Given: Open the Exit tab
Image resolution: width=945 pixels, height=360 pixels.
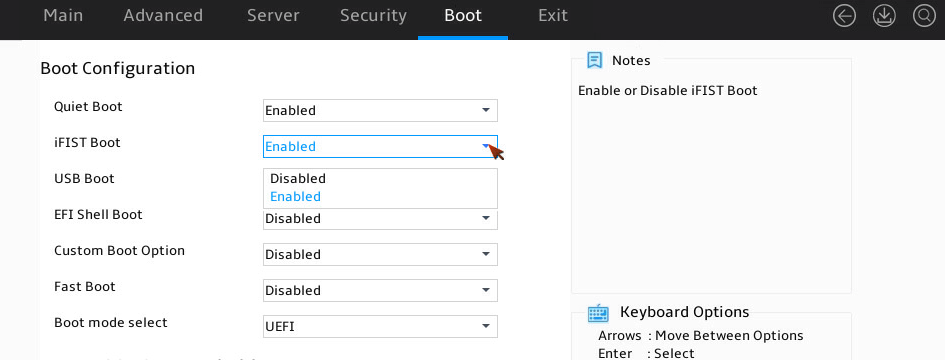Looking at the screenshot, I should click(553, 16).
